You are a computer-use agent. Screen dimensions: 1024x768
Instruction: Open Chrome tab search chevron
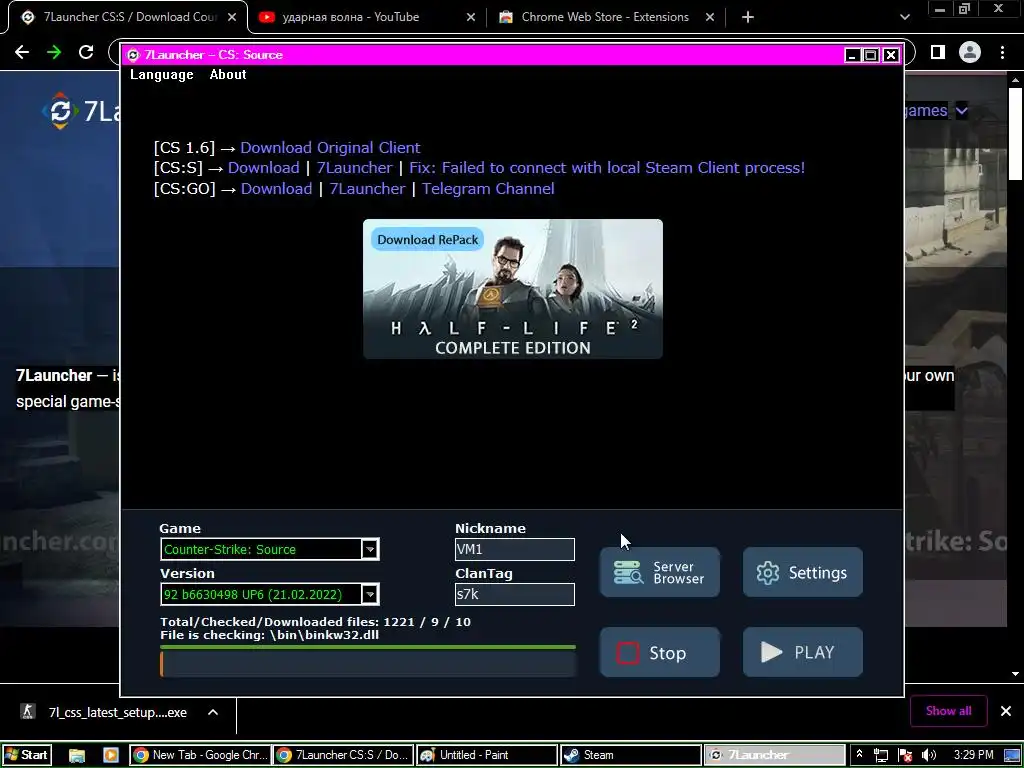(904, 18)
